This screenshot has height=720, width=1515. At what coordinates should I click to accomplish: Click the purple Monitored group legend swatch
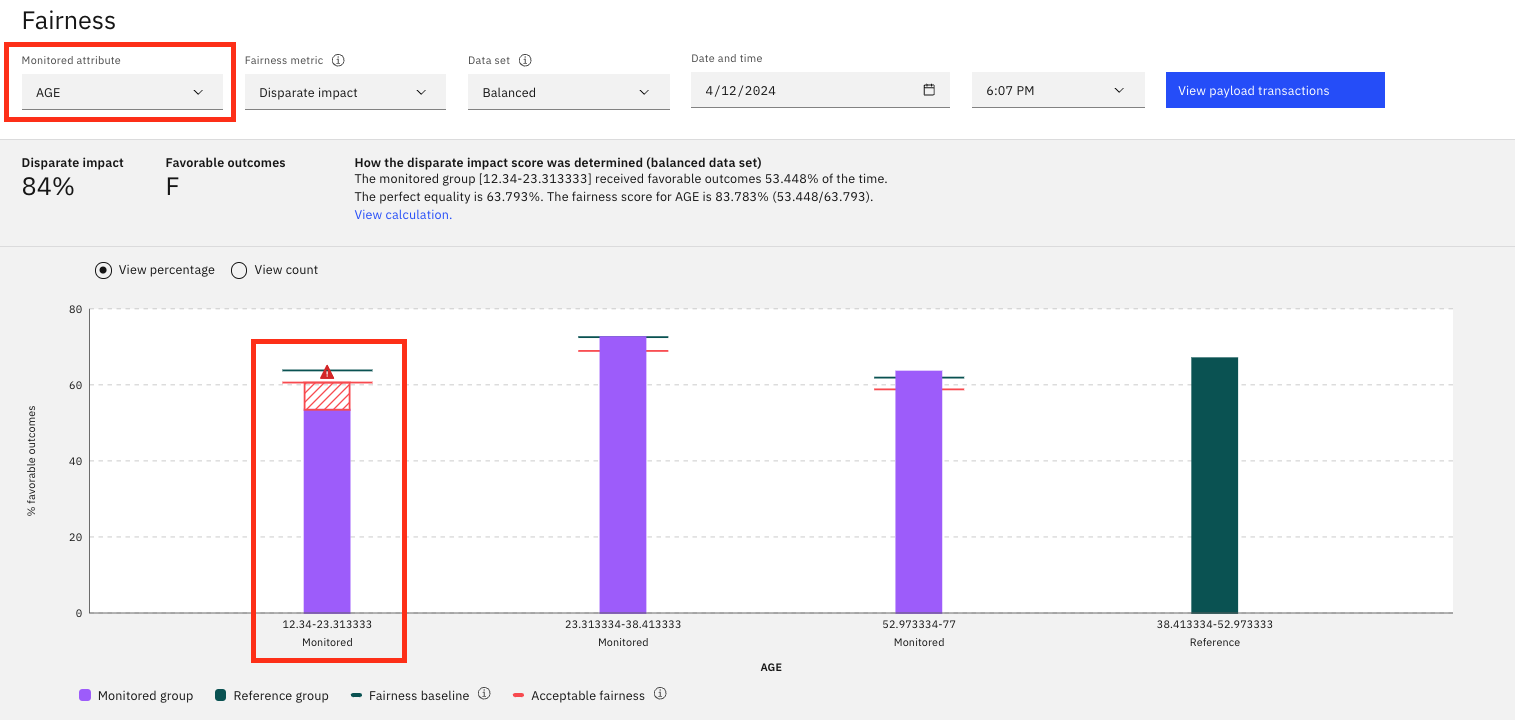[85, 695]
